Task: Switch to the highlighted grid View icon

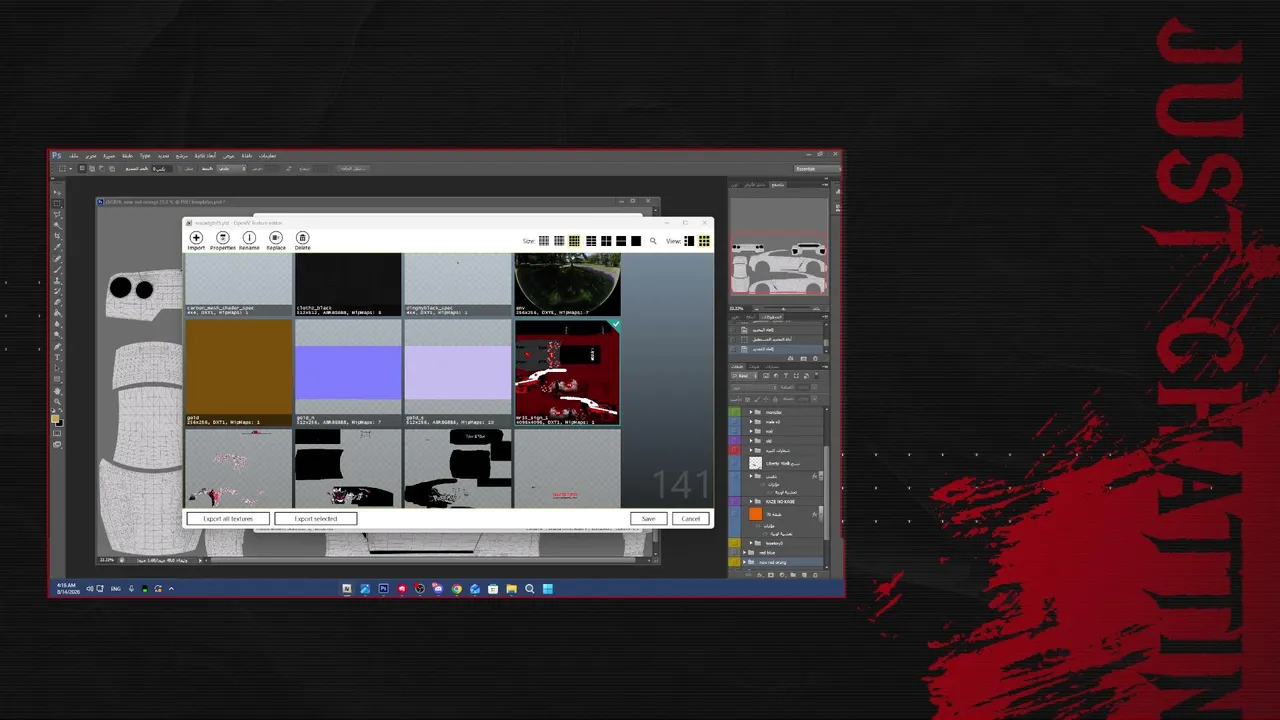Action: pos(704,241)
